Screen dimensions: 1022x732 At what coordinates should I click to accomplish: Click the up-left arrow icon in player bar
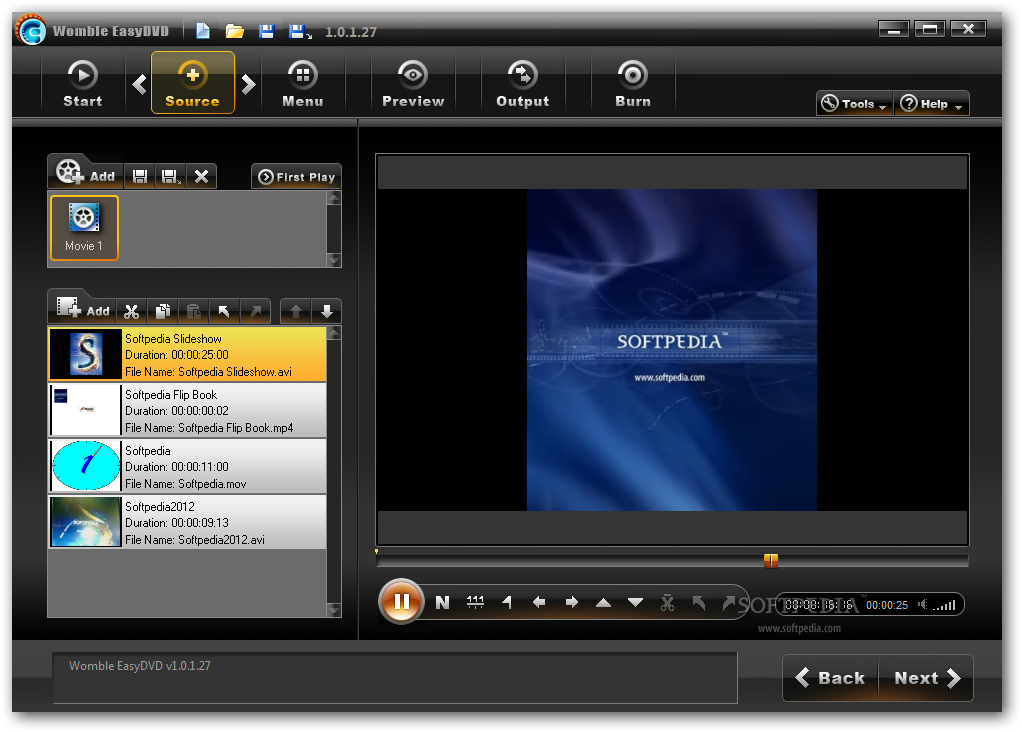pos(699,603)
